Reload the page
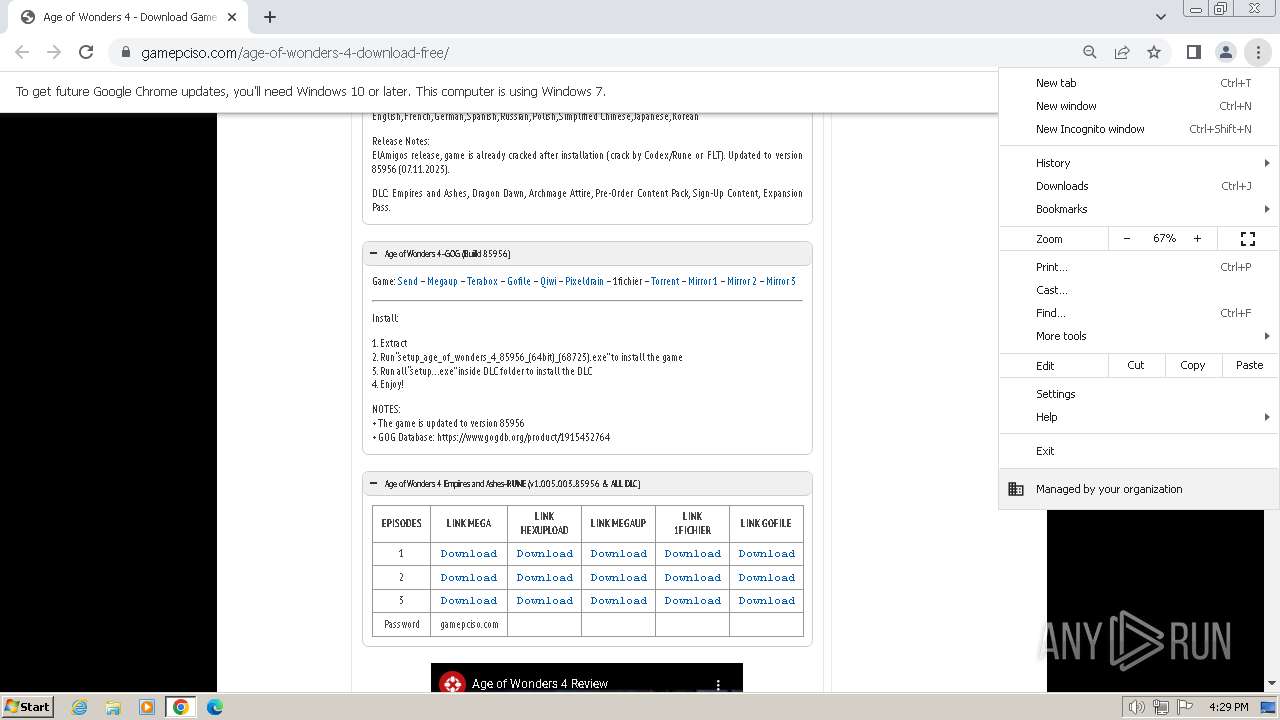The image size is (1280, 720). pyautogui.click(x=86, y=52)
